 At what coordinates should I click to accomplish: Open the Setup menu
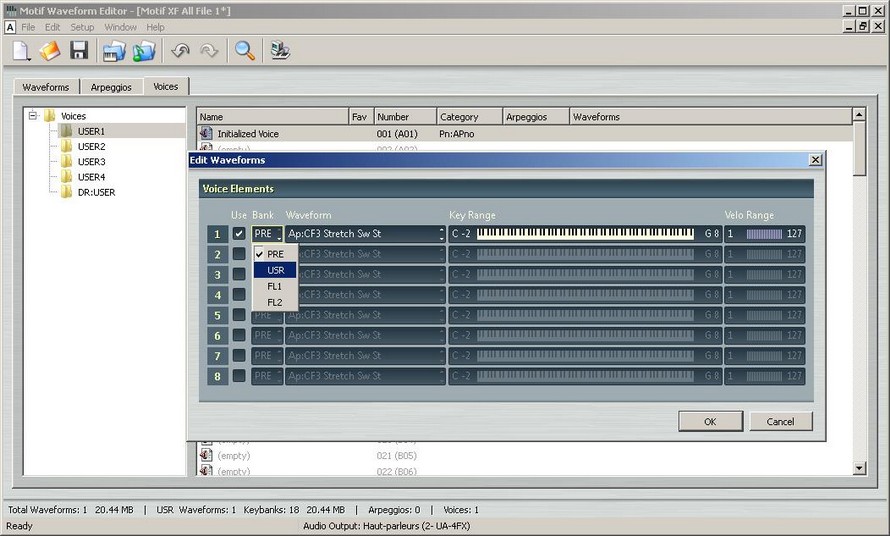coord(82,27)
